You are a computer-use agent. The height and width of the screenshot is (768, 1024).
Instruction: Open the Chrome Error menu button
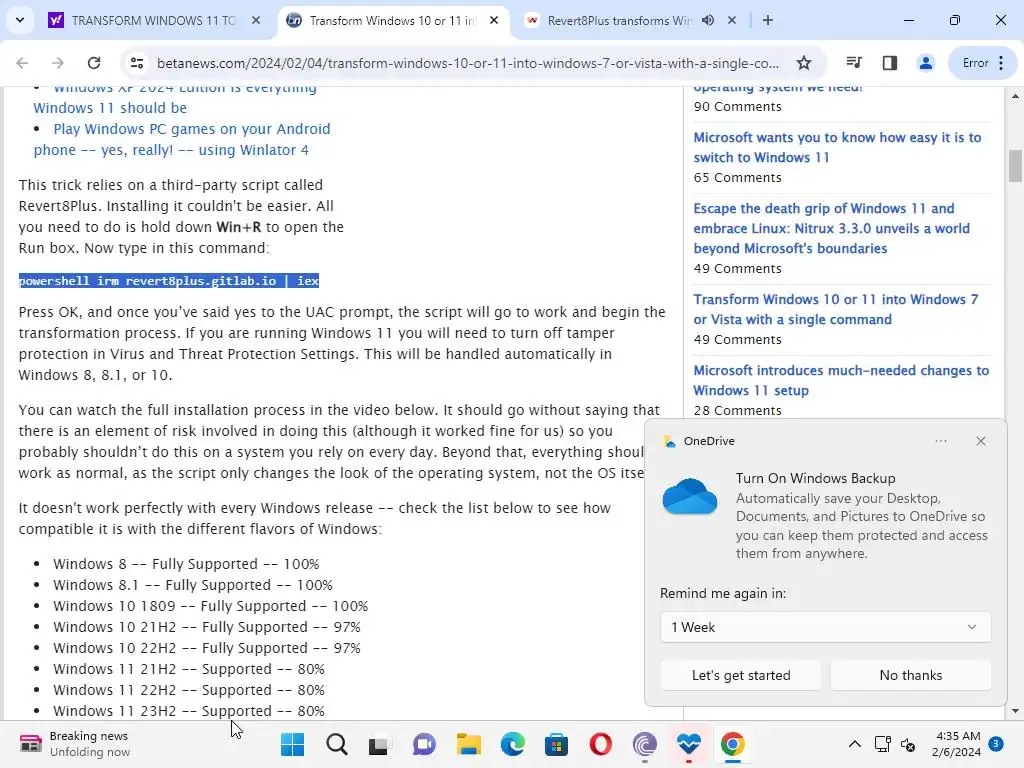click(983, 63)
